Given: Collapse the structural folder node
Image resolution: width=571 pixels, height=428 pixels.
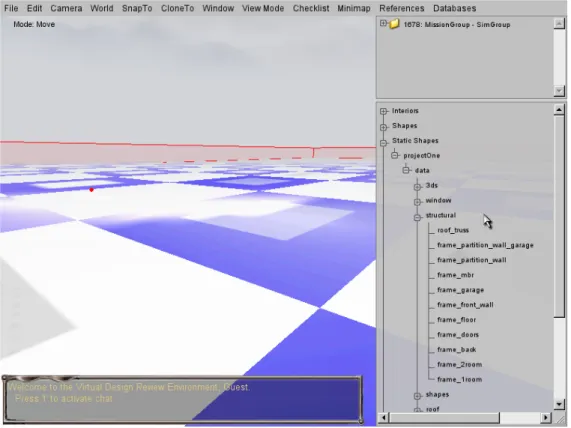Looking at the screenshot, I should coord(417,217).
